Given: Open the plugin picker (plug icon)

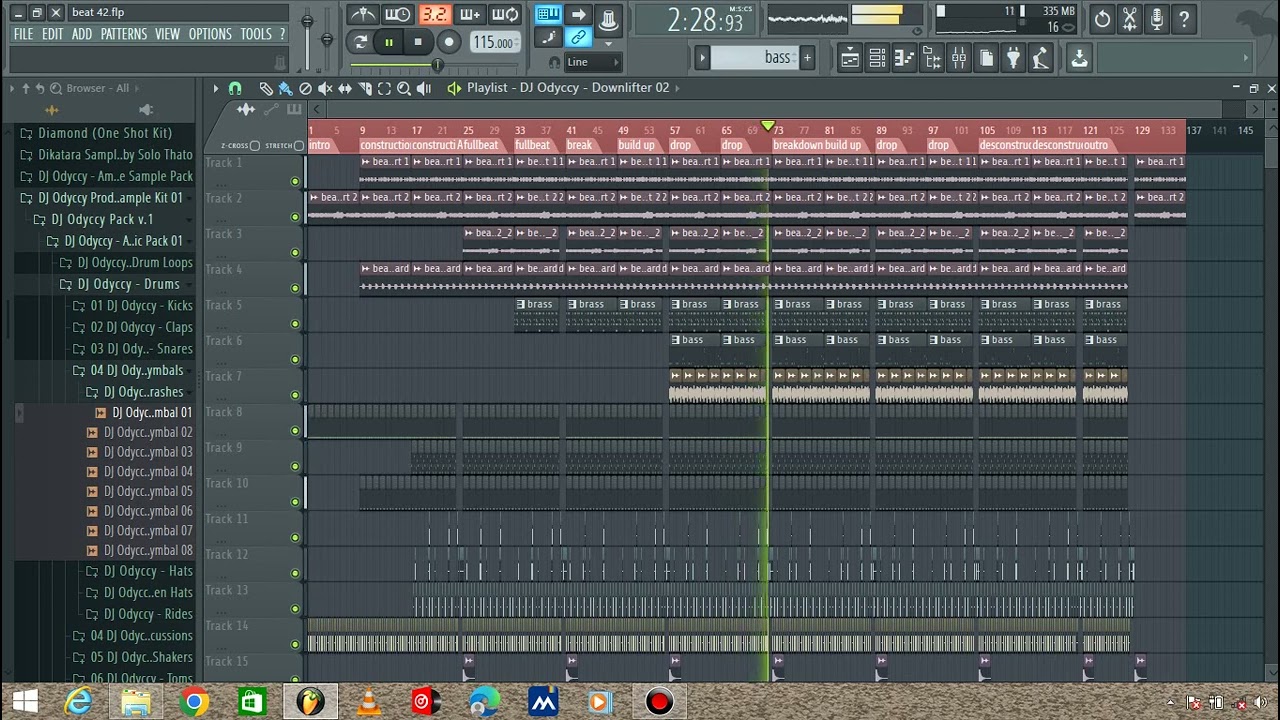Looking at the screenshot, I should [1013, 58].
